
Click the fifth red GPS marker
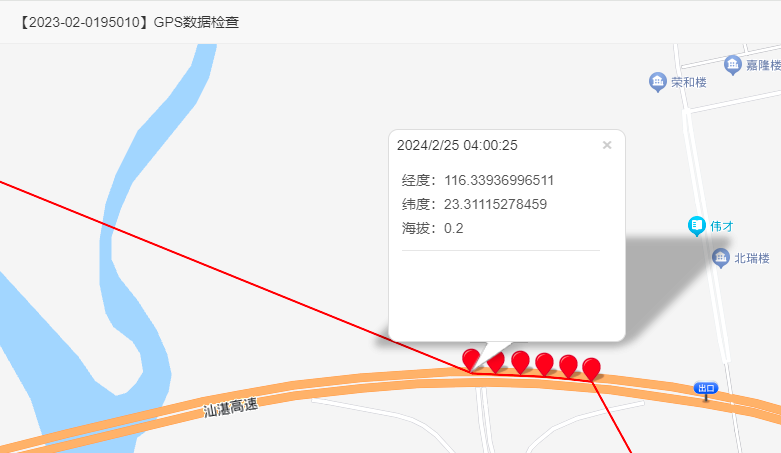point(568,365)
